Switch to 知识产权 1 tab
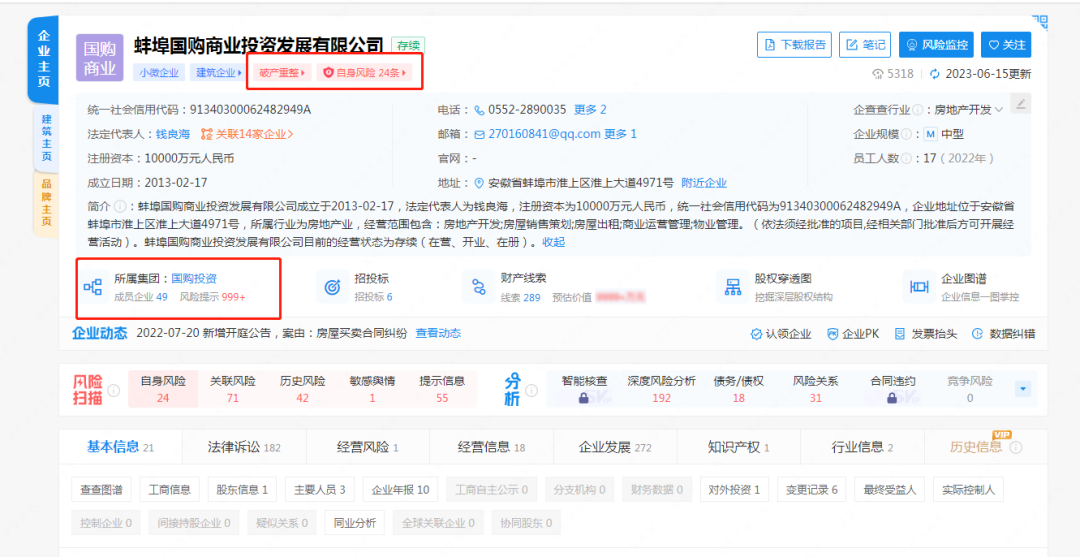This screenshot has width=1080, height=557. point(738,447)
